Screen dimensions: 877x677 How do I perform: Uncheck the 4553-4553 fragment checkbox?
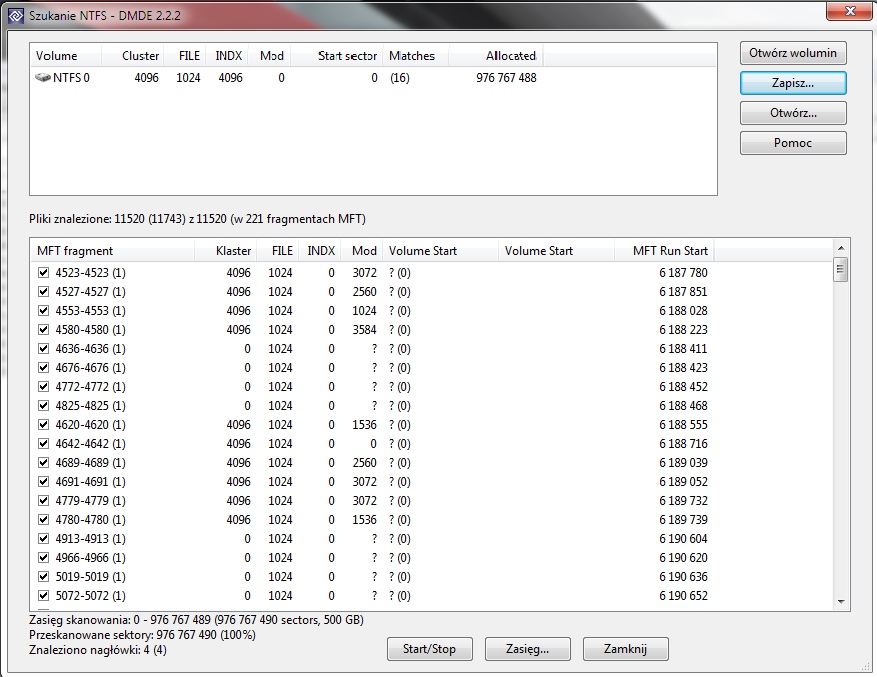[43, 311]
